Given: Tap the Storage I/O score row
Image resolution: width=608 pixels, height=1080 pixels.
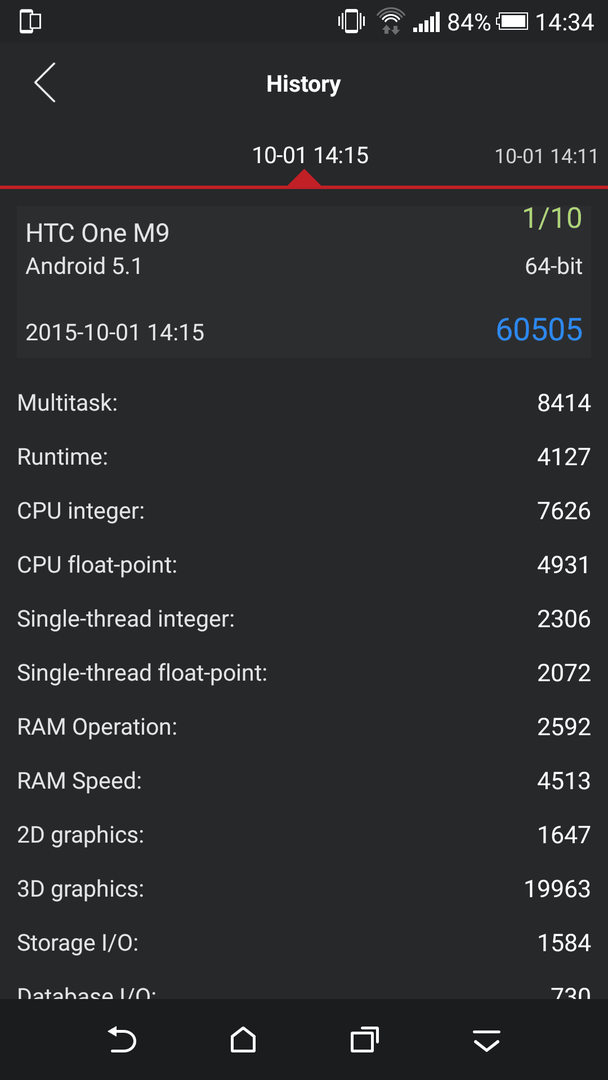Looking at the screenshot, I should click(x=304, y=942).
